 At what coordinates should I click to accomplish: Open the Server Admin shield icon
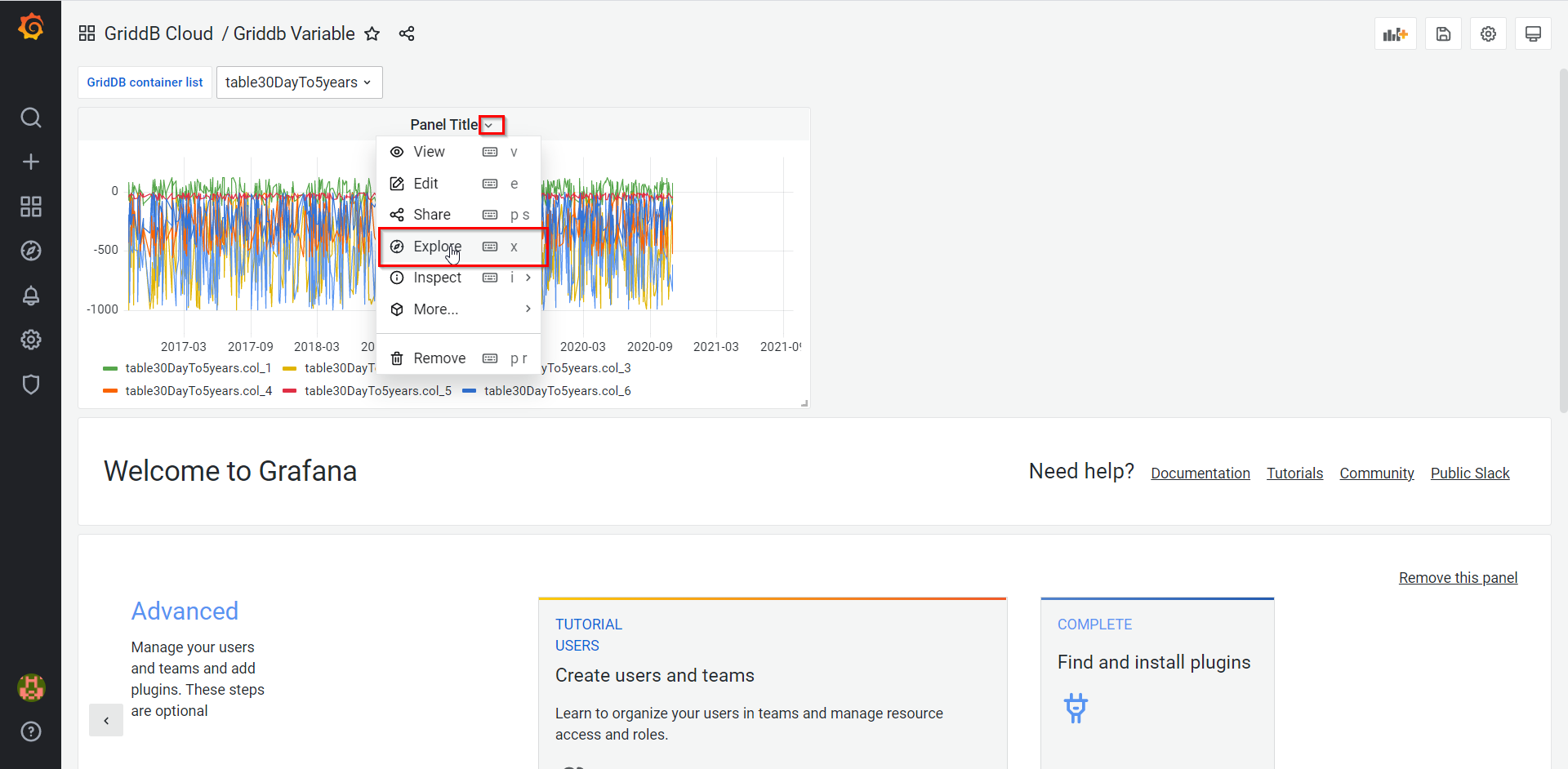pos(31,384)
